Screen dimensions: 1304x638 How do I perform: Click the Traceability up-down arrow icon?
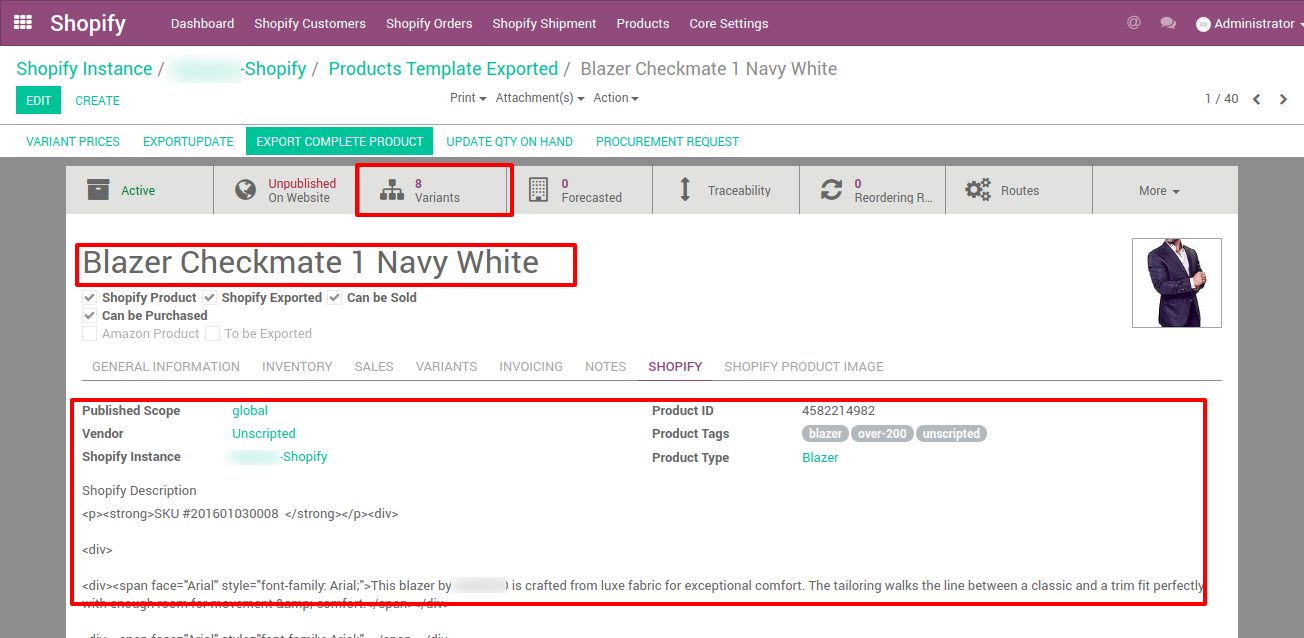pyautogui.click(x=685, y=190)
